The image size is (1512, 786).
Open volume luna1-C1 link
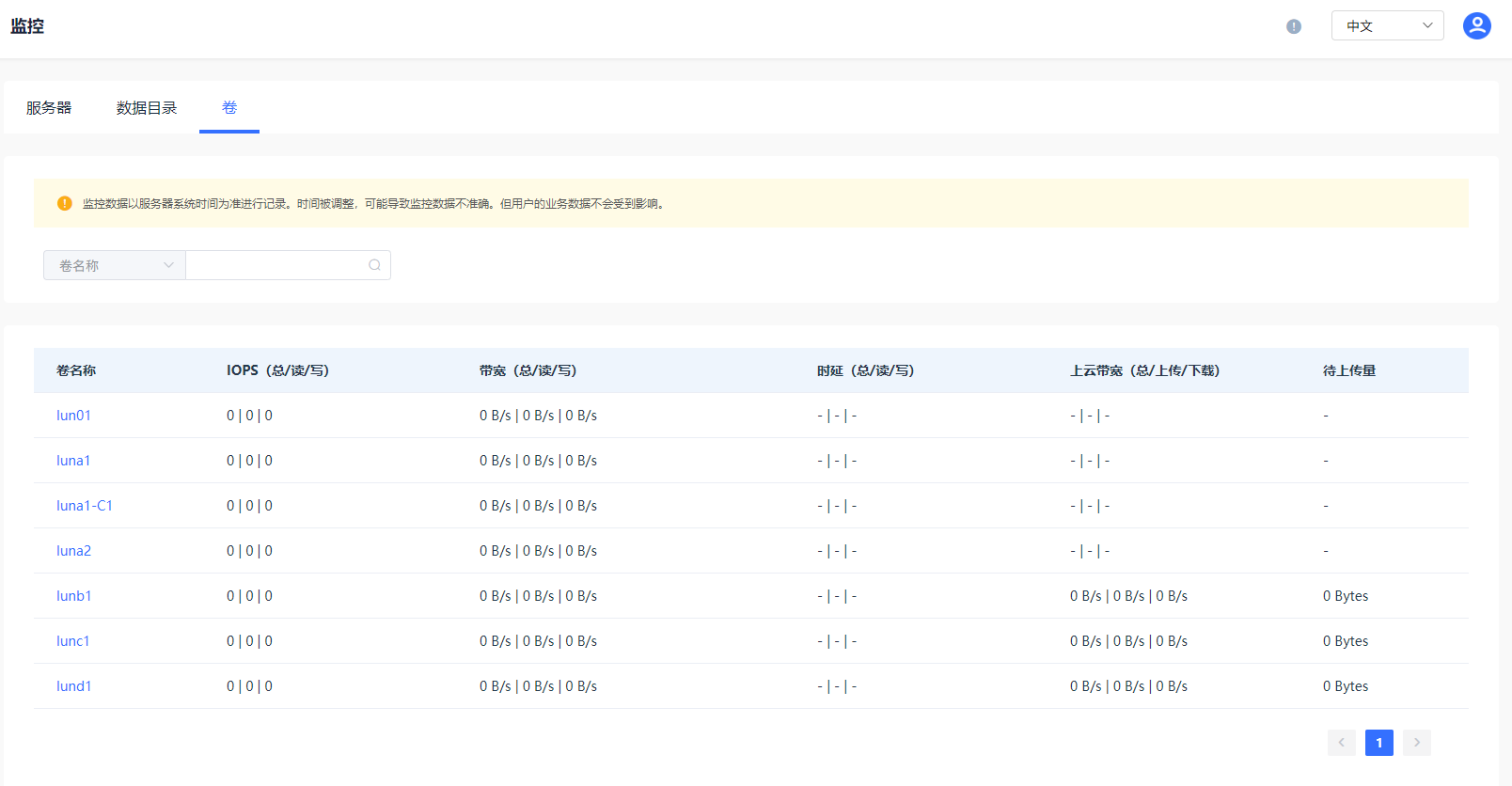(85, 506)
